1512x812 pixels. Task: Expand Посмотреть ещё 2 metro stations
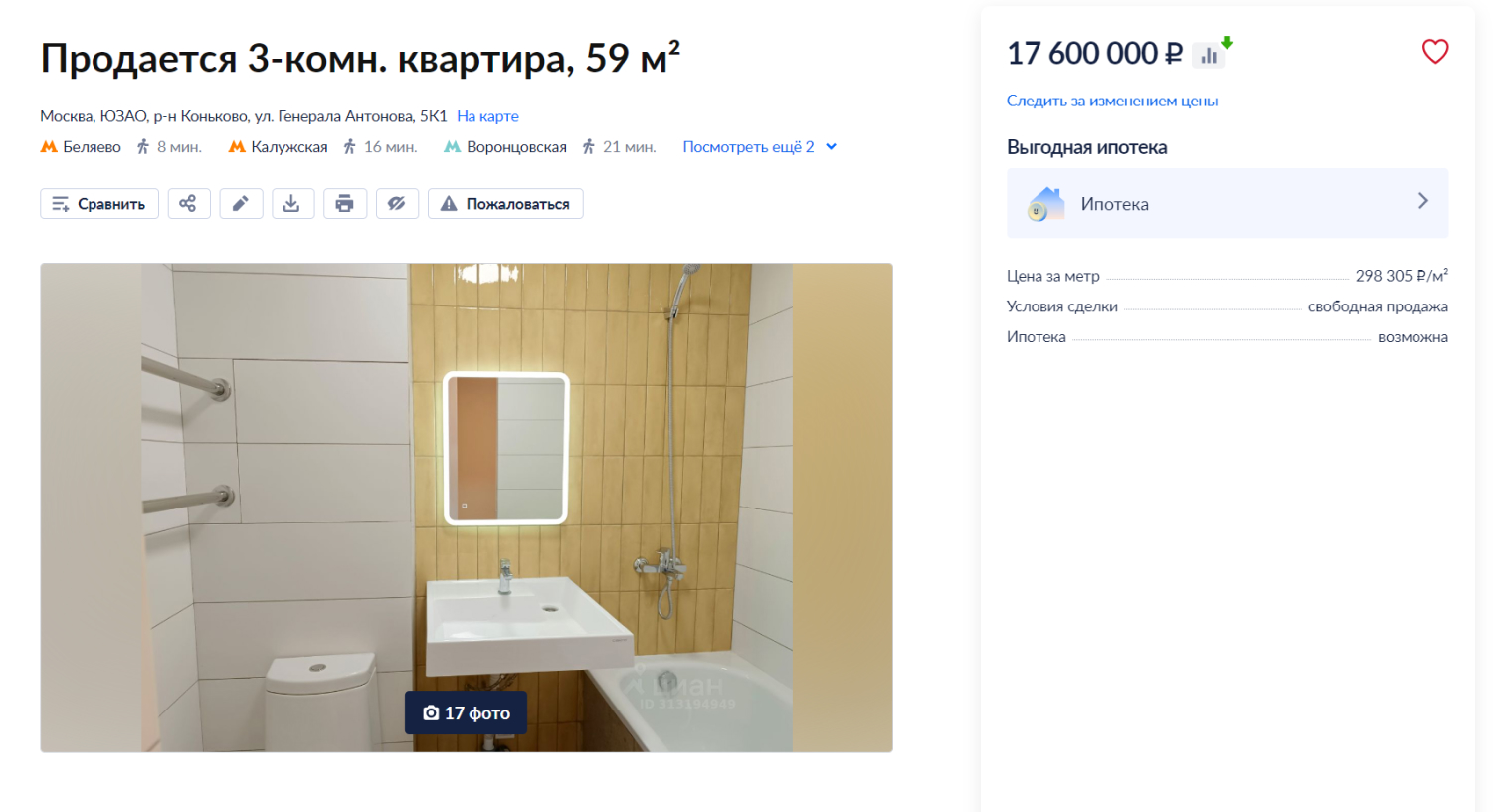(x=759, y=147)
